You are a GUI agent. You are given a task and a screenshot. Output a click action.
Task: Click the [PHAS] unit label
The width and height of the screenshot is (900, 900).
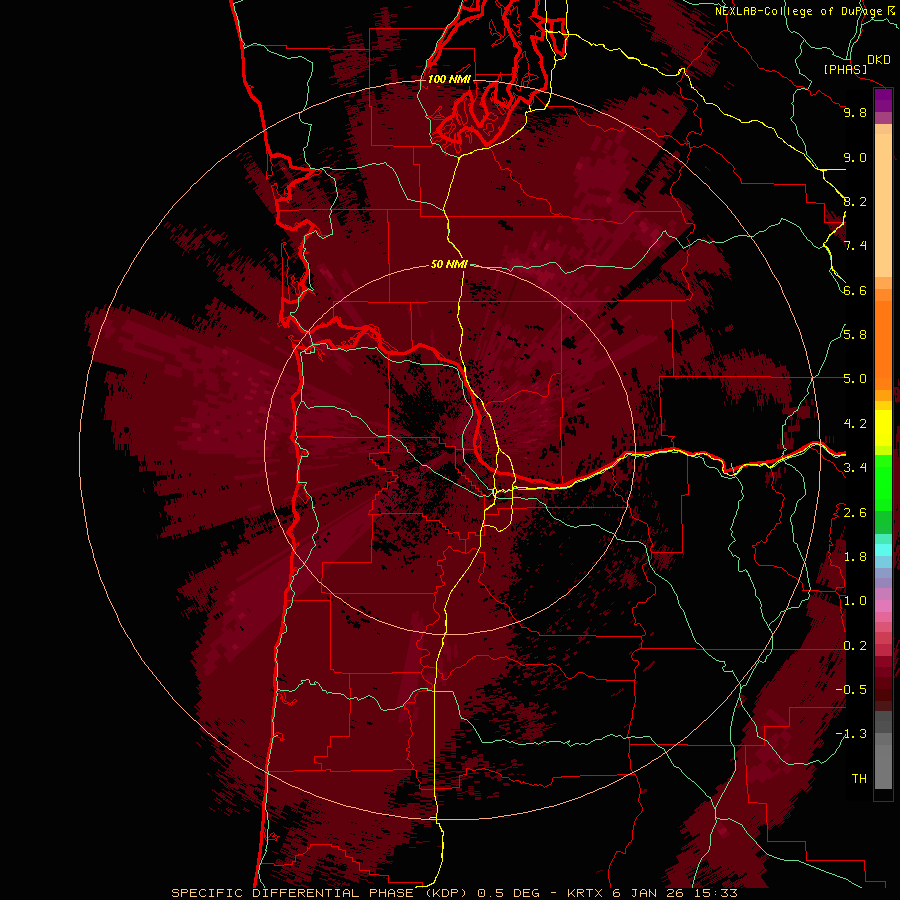tap(845, 69)
